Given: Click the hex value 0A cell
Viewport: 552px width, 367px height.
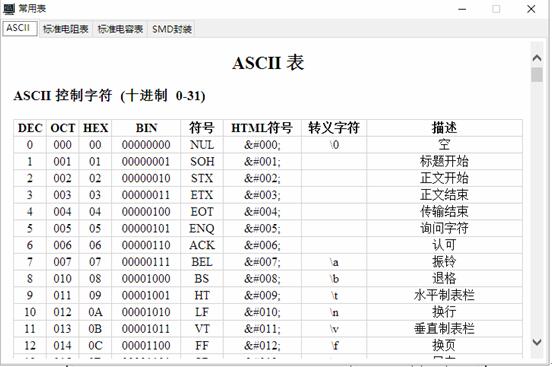Looking at the screenshot, I should coord(95,312).
